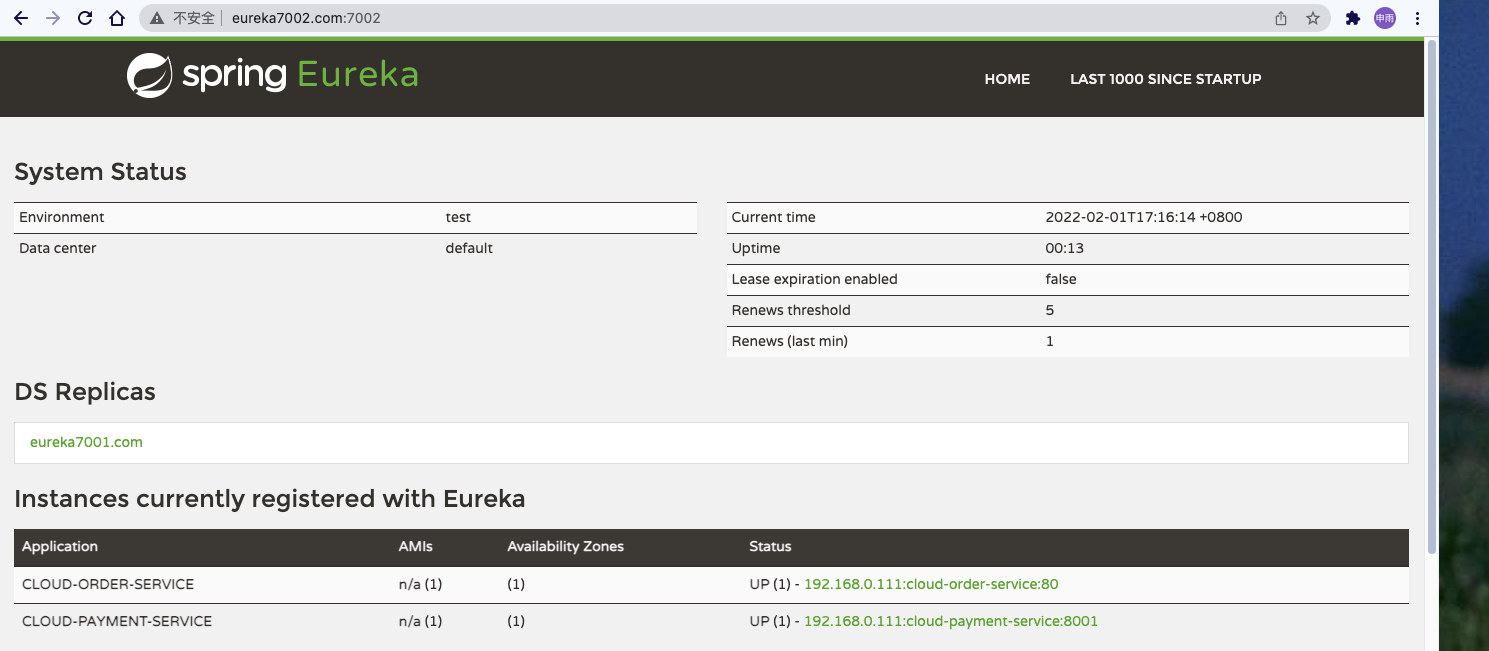Click the page vertical scrollbar
Screen dimensions: 1489x651
coord(1431,296)
